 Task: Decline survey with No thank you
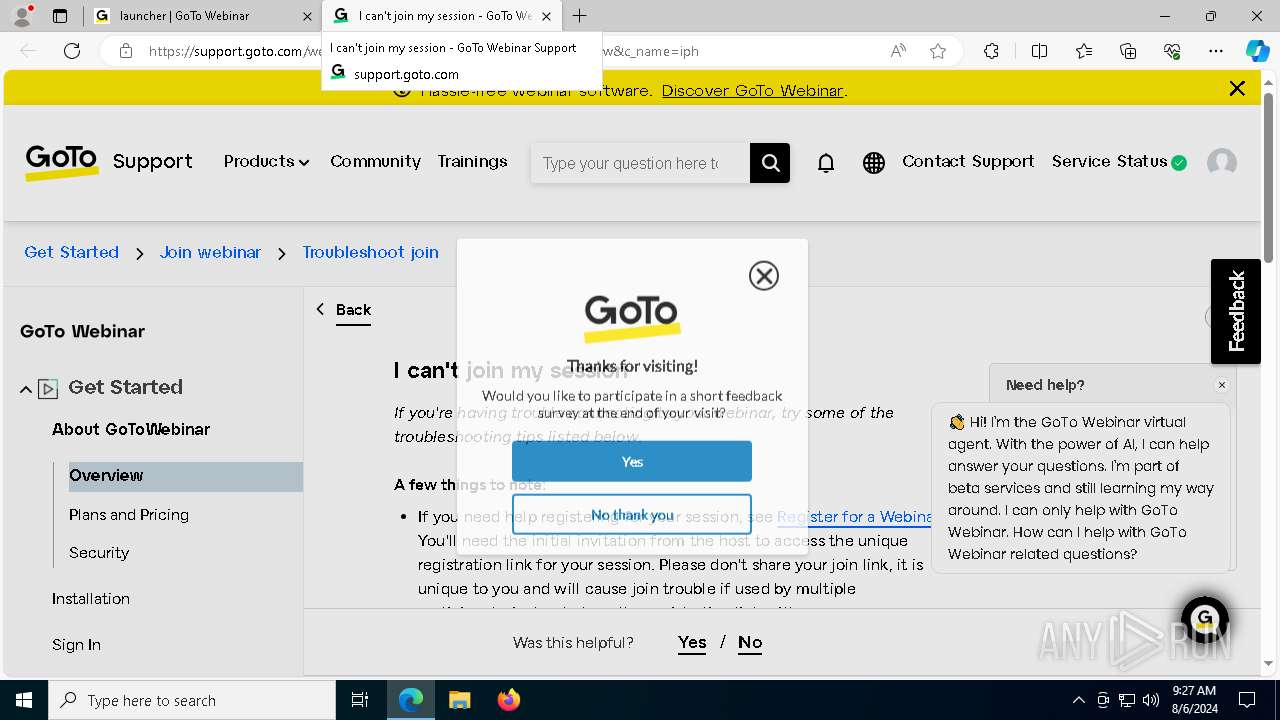click(632, 514)
